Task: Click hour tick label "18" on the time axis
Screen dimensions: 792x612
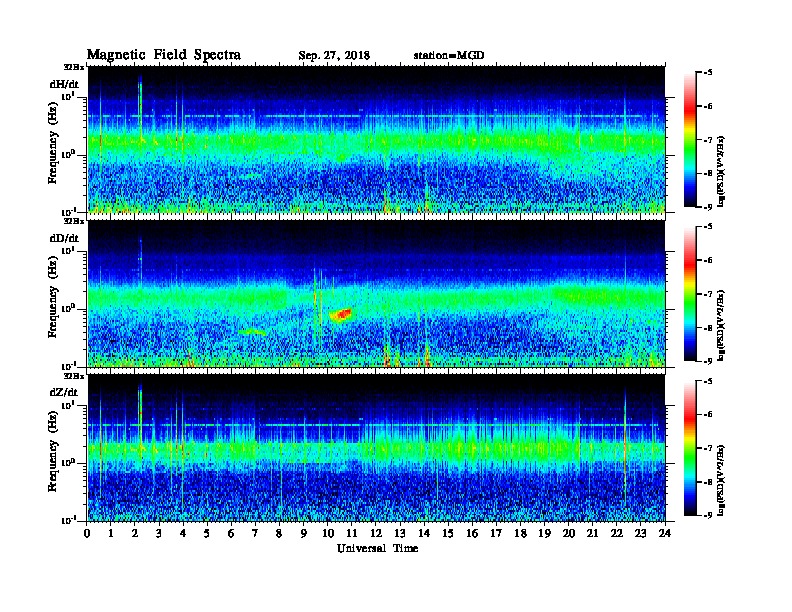Action: [x=520, y=534]
